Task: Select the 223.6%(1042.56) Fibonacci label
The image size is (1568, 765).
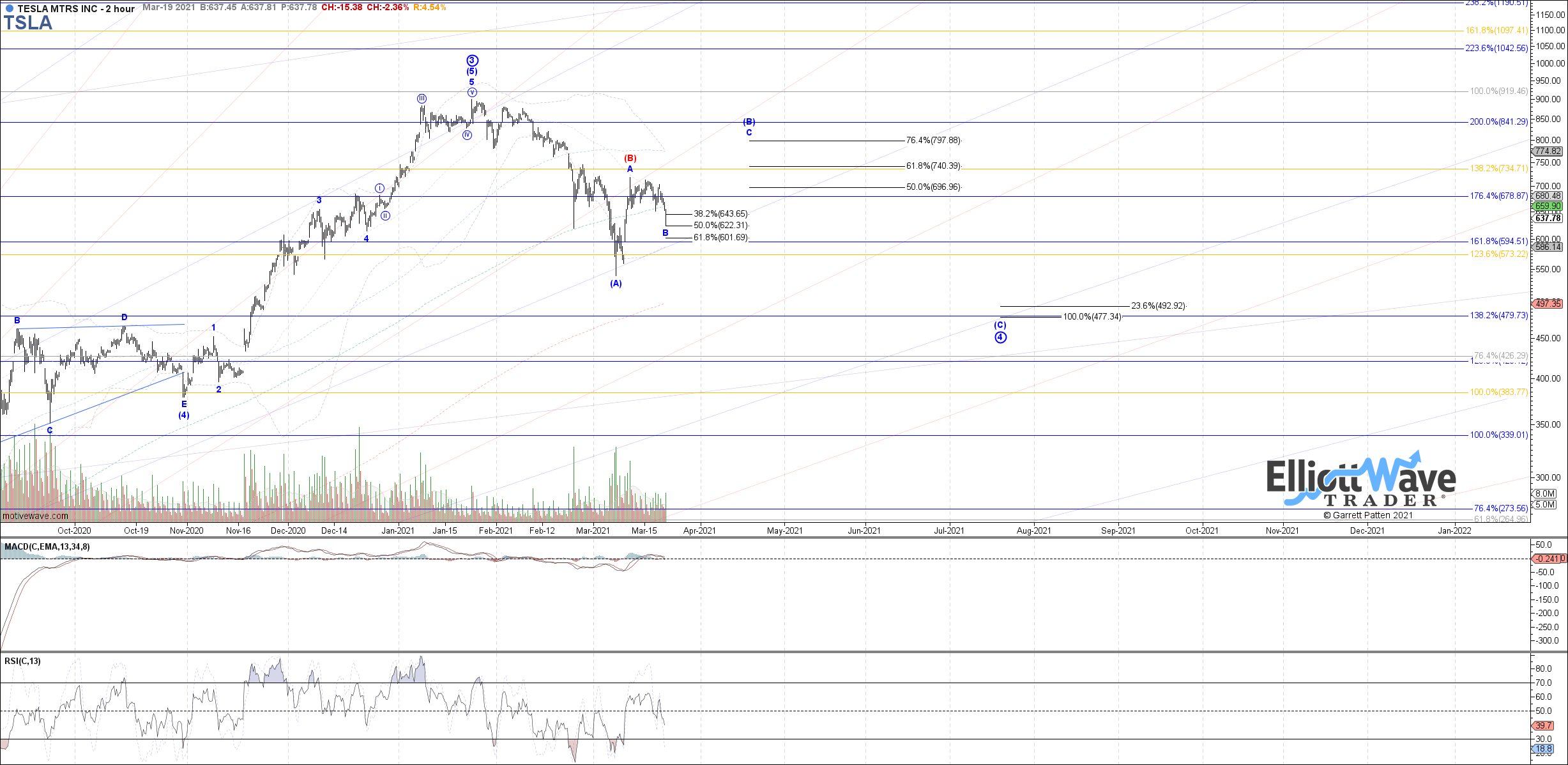Action: pyautogui.click(x=1496, y=48)
